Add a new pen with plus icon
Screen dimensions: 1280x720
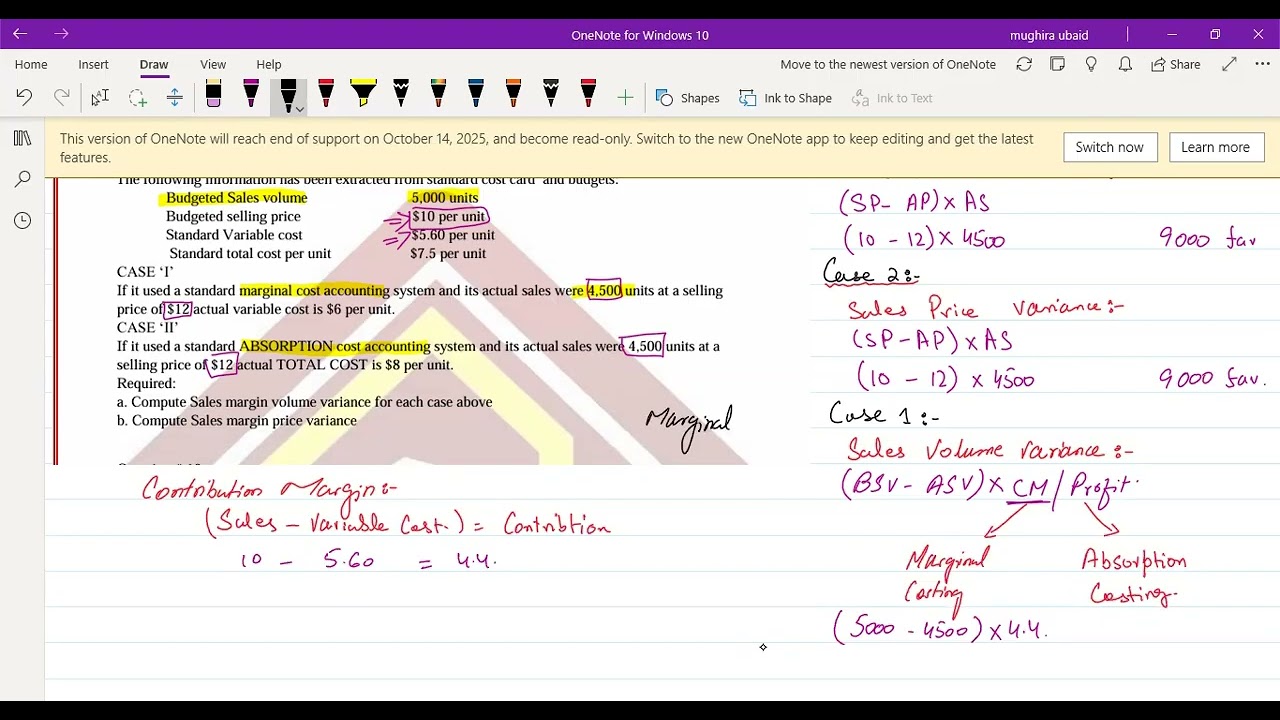coord(625,98)
